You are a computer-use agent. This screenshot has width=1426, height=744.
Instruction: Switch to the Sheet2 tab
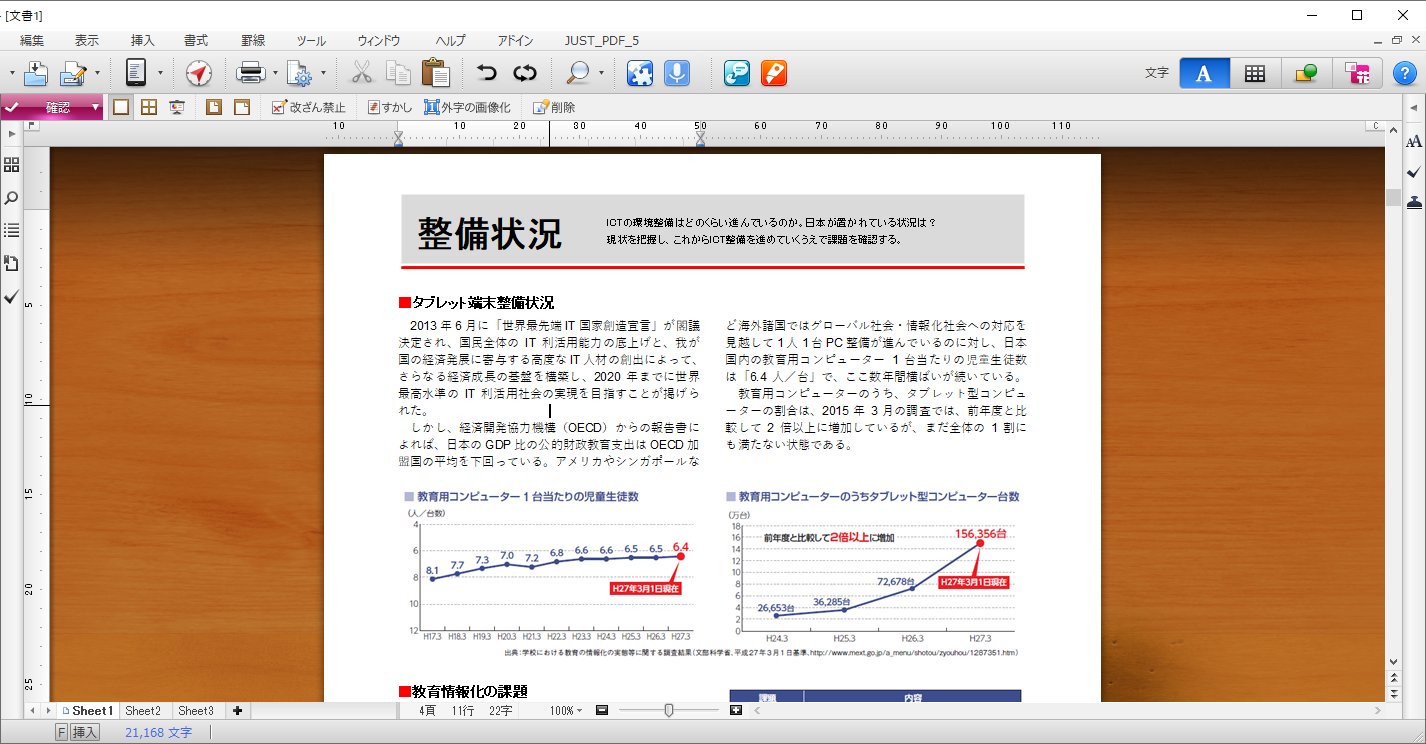click(143, 711)
